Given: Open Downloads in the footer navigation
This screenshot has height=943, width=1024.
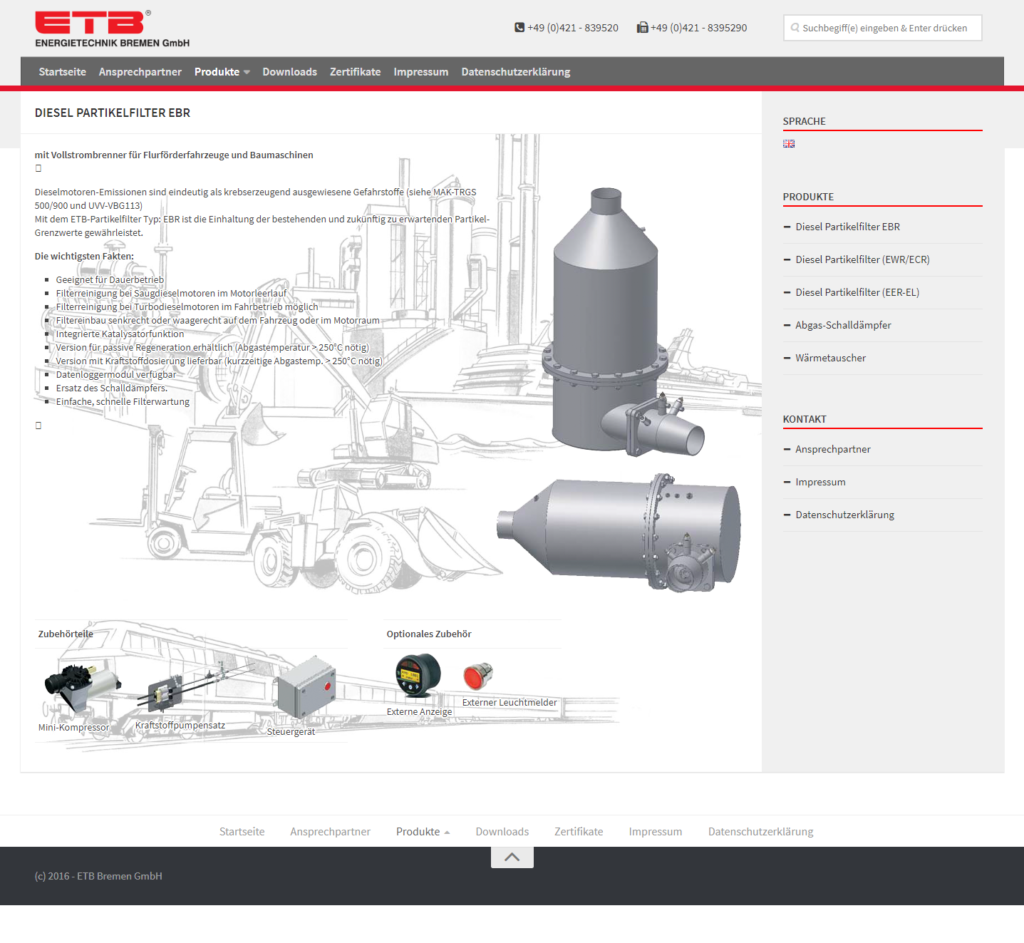Looking at the screenshot, I should point(502,831).
